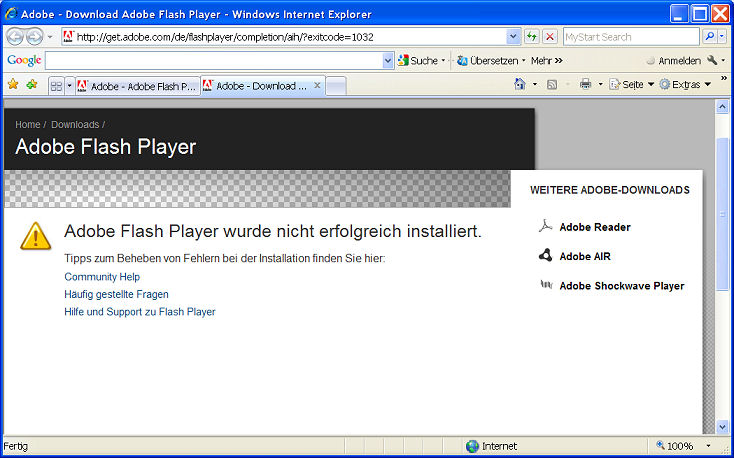Click the yellow warning triangle icon
This screenshot has height=458, width=734.
click(36, 236)
